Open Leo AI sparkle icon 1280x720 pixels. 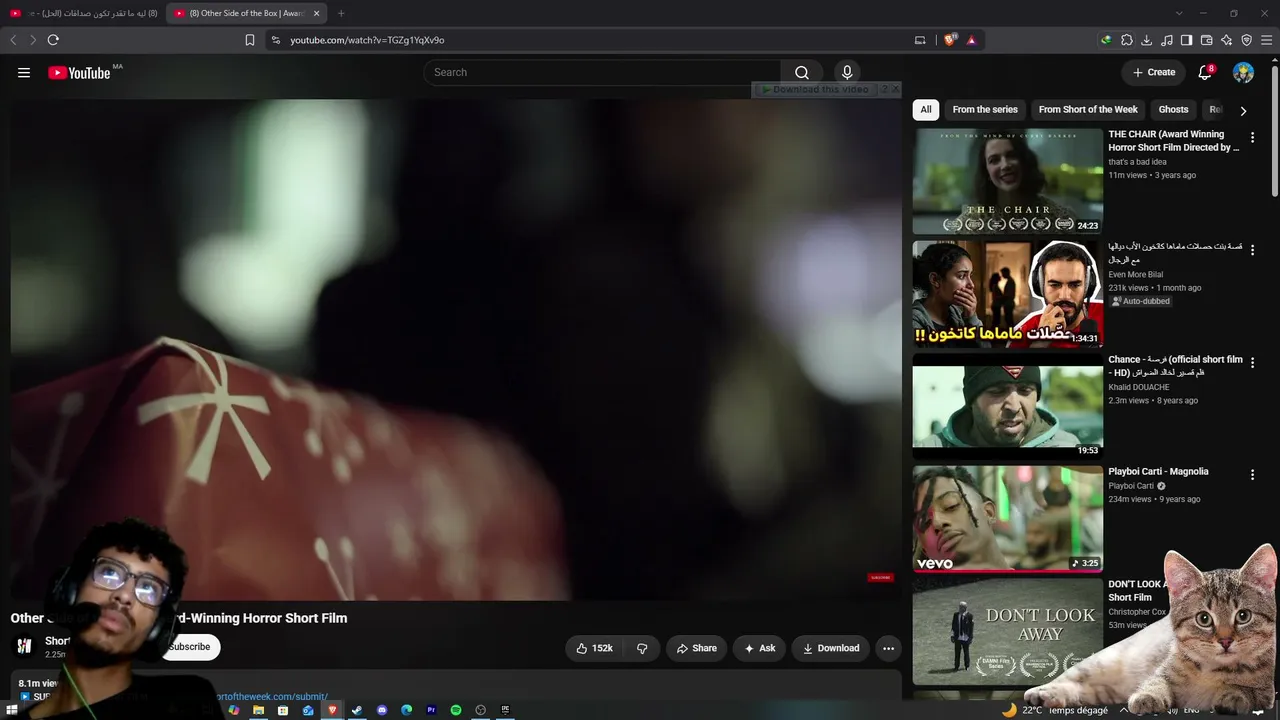[x=1226, y=40]
